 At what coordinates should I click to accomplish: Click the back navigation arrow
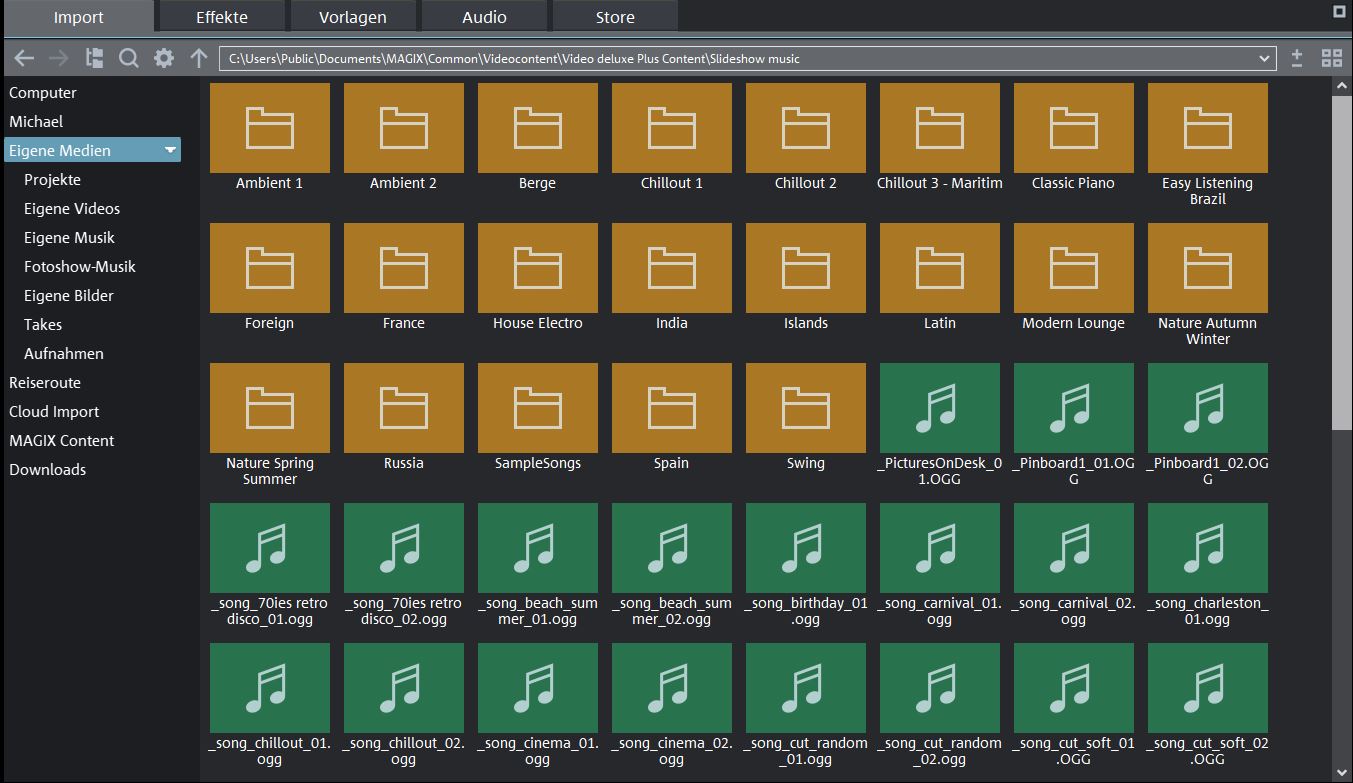[24, 58]
